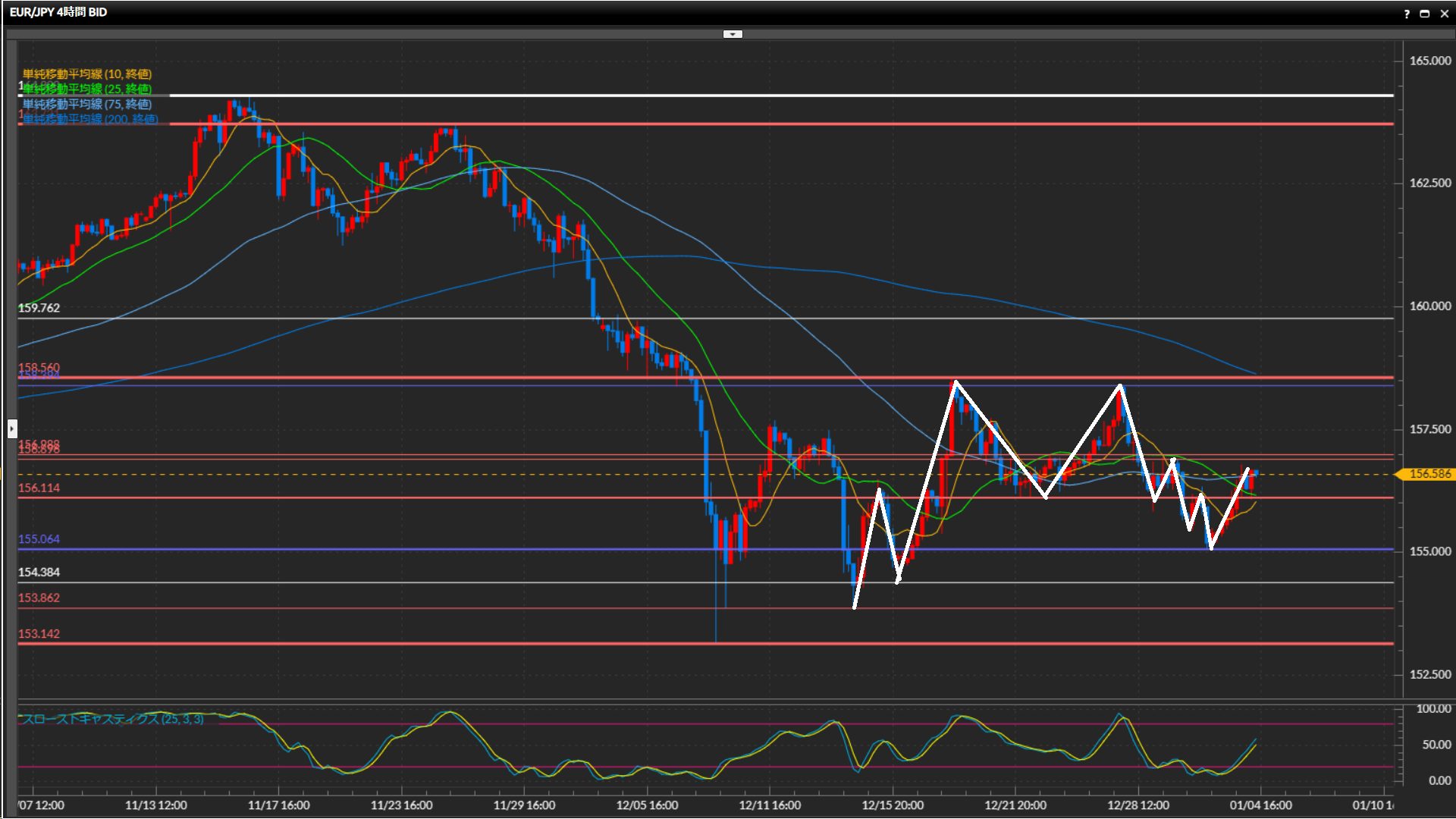Select the 単純移動平均線 (75, 終値) indicator label
Screen dimensions: 1456x819
point(86,104)
